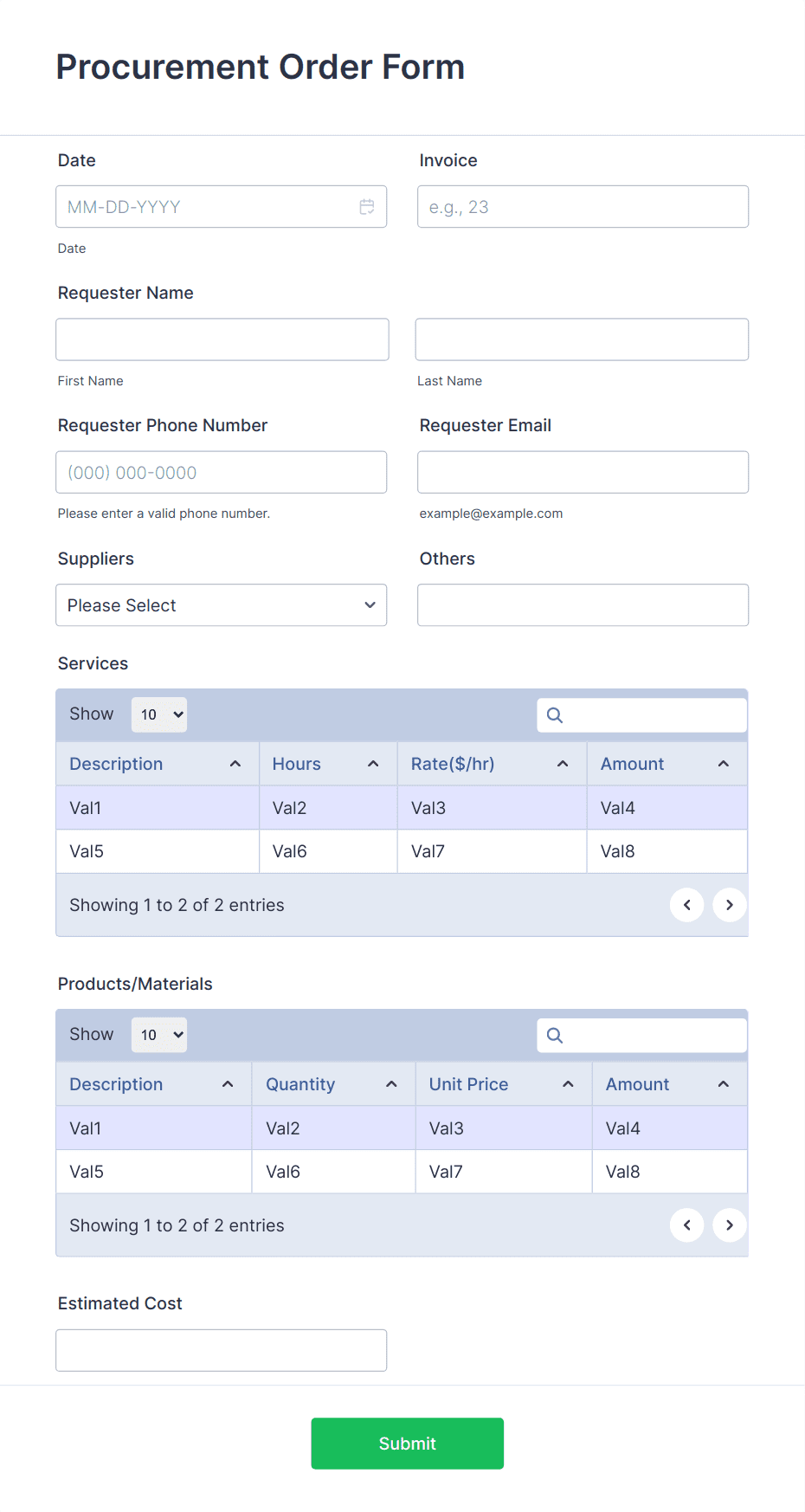805x1512 pixels.
Task: Click the Invoice input field
Action: (x=582, y=206)
